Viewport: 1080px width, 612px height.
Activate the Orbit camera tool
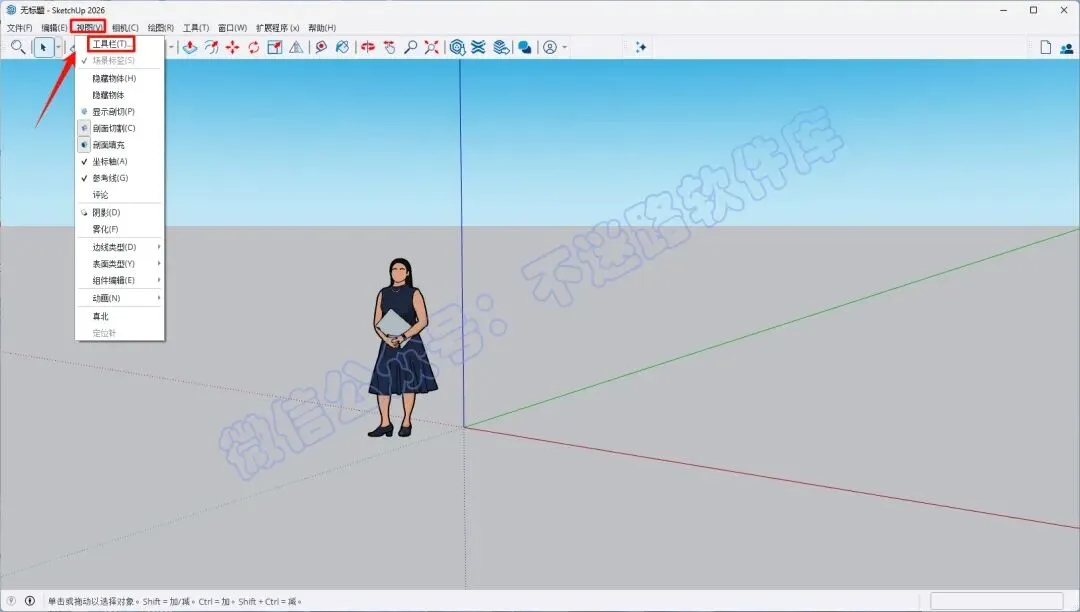pos(368,47)
